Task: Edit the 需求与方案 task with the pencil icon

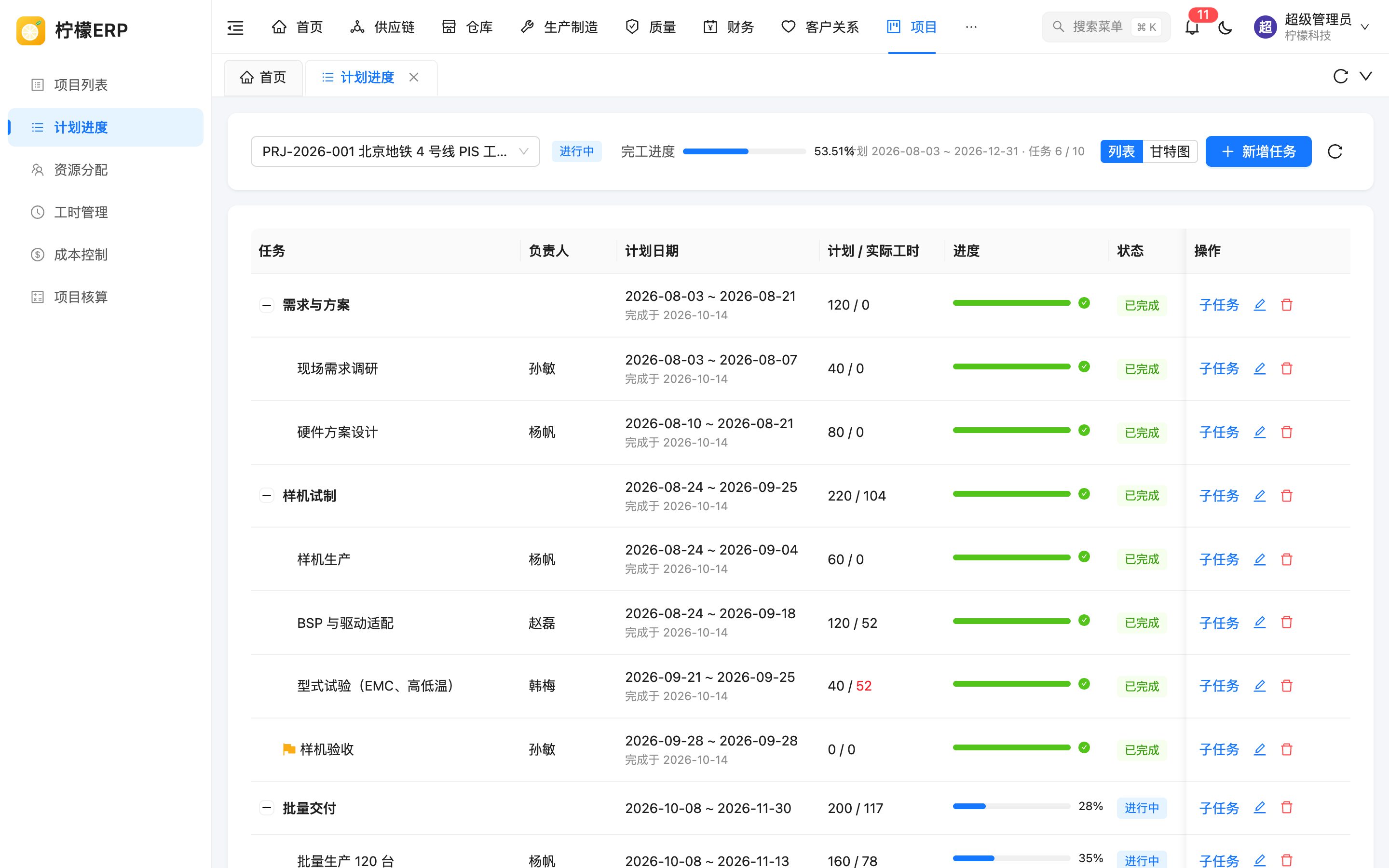Action: 1259,305
